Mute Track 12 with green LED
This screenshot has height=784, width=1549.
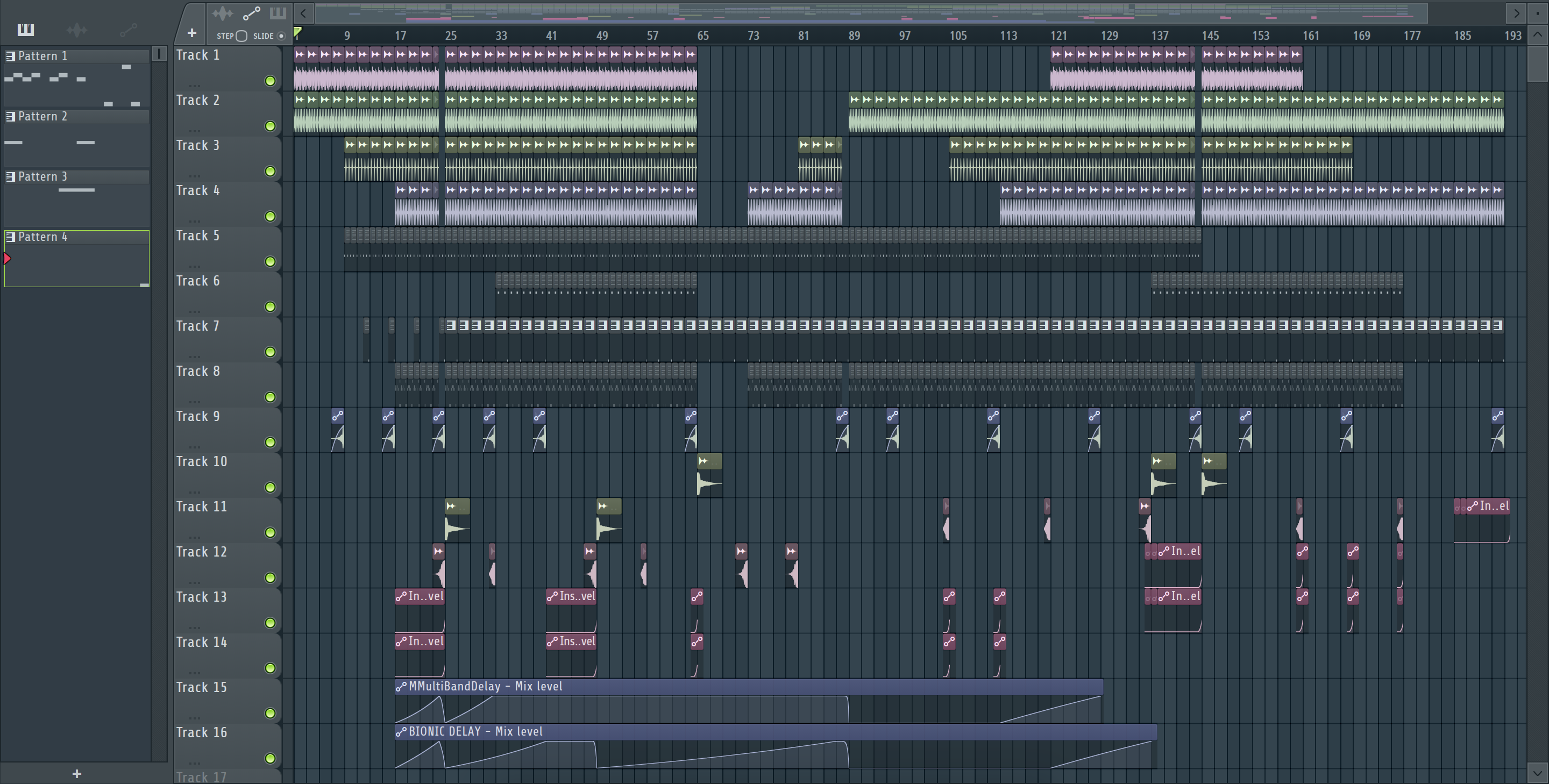click(x=270, y=578)
